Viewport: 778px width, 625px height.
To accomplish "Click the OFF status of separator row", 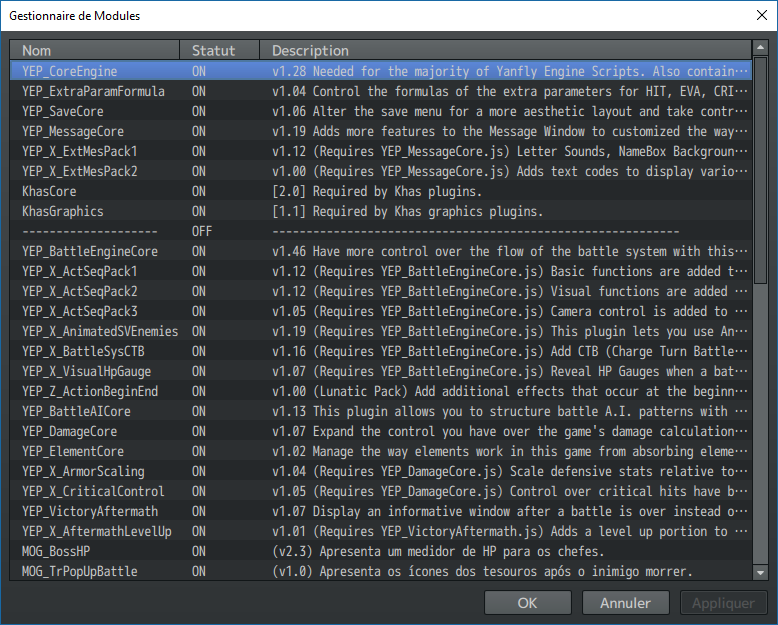I will [202, 231].
